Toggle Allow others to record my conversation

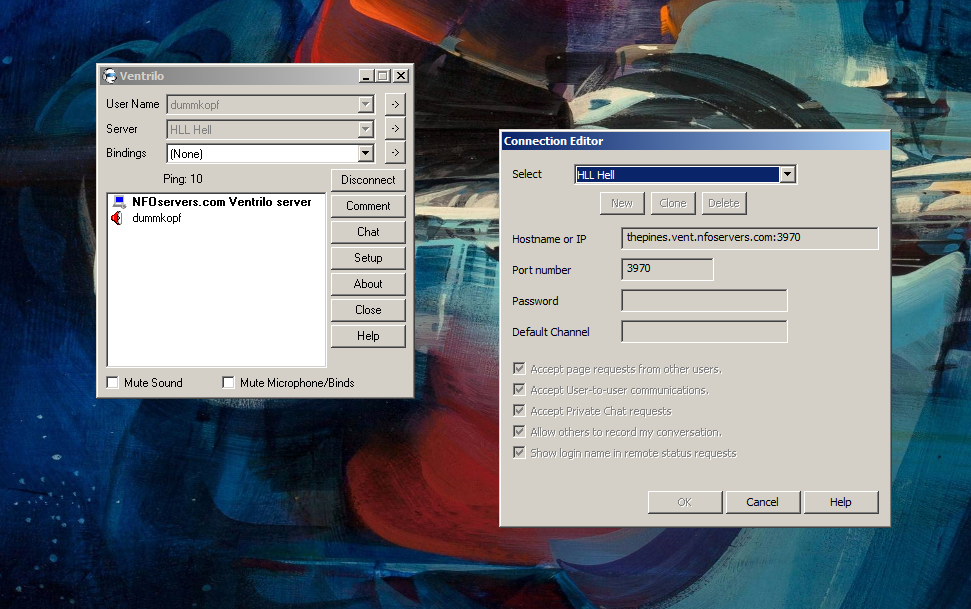[x=519, y=432]
